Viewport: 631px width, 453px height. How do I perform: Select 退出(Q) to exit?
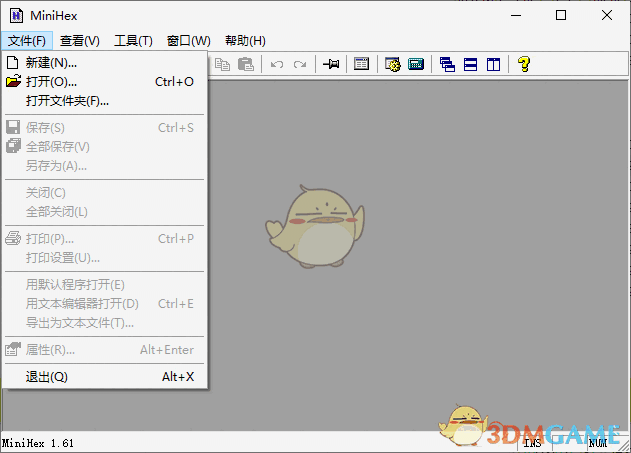105,377
